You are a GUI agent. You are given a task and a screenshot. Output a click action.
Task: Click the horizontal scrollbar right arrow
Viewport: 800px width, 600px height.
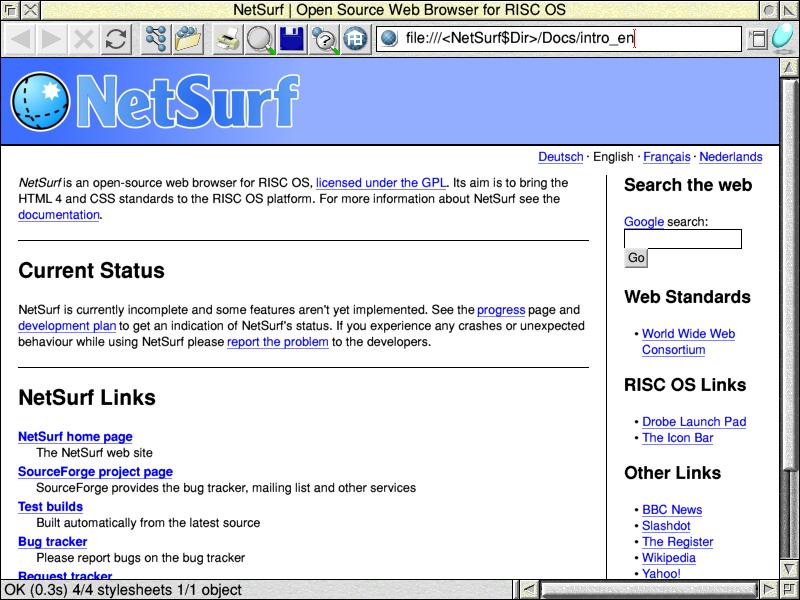(x=767, y=589)
